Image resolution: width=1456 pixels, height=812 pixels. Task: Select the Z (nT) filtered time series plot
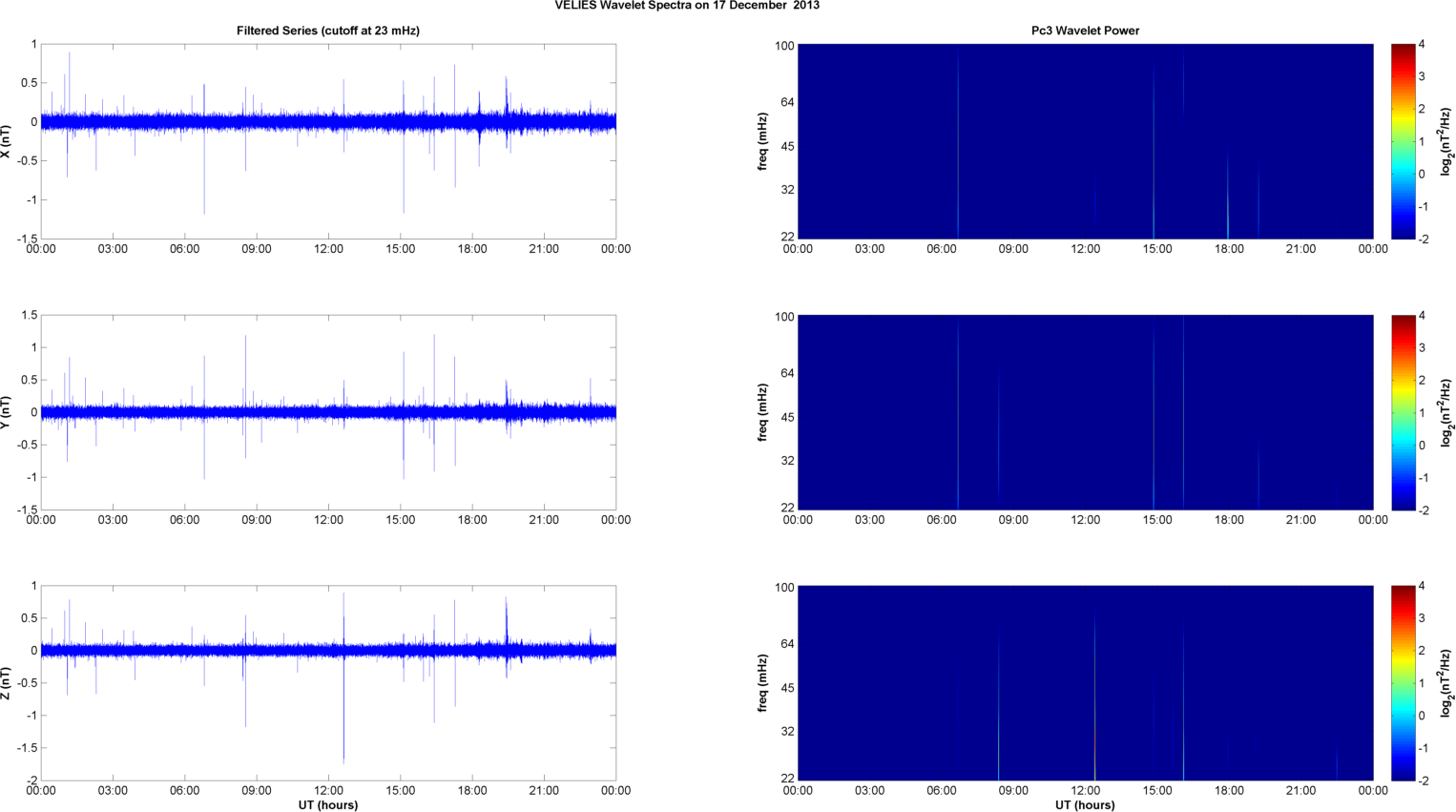click(x=328, y=683)
